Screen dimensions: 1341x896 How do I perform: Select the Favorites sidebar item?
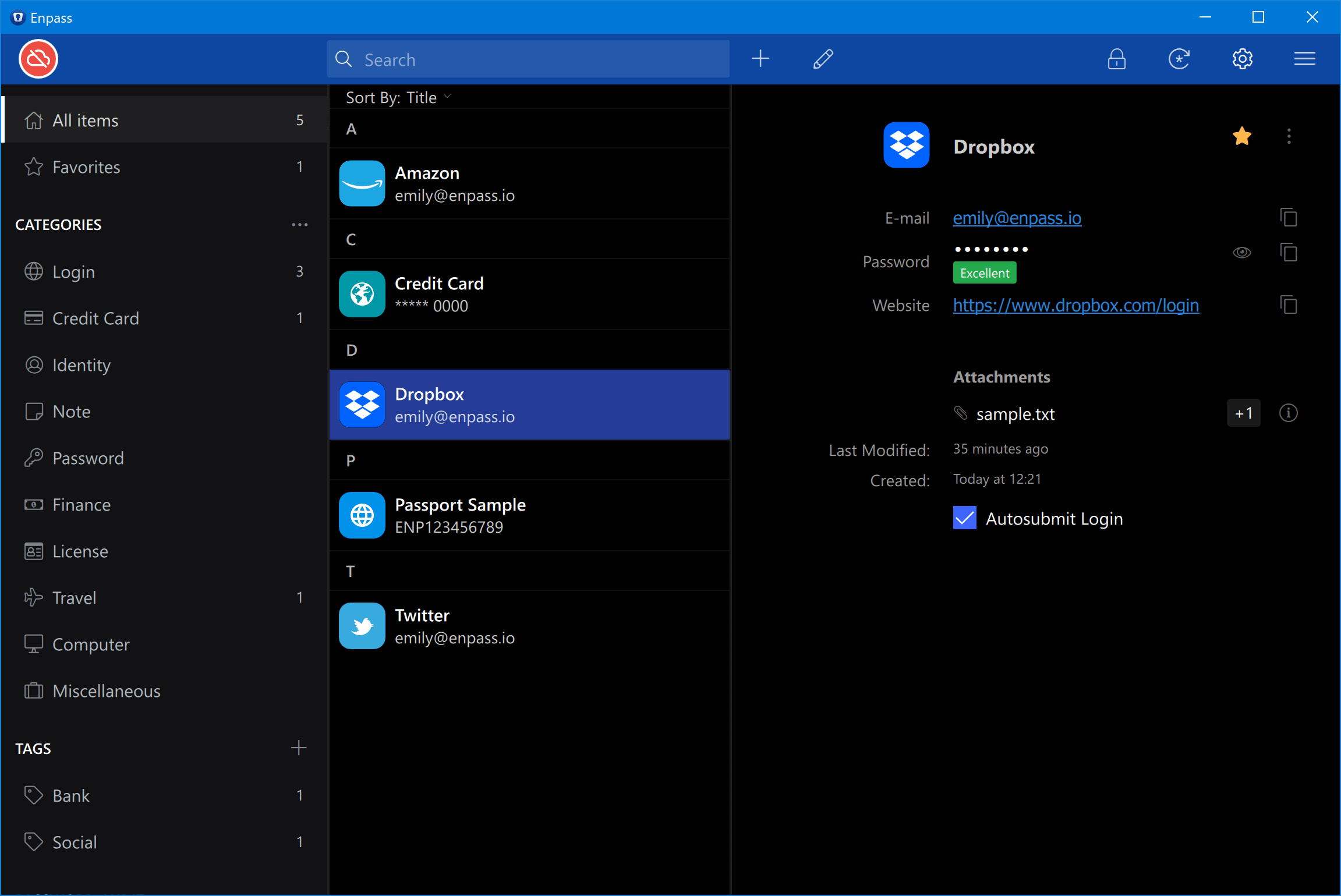(86, 167)
